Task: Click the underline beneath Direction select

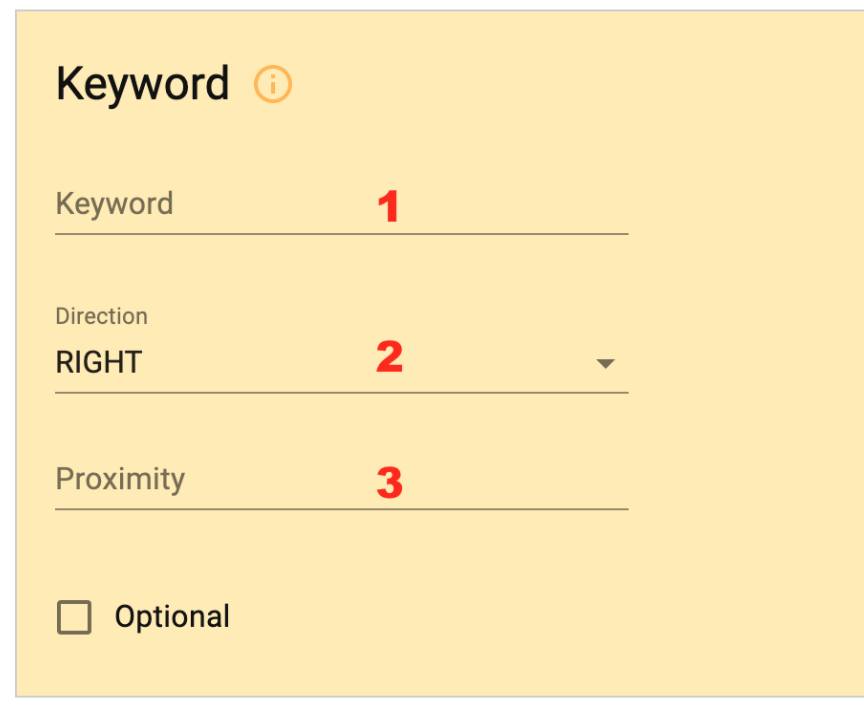Action: click(342, 393)
